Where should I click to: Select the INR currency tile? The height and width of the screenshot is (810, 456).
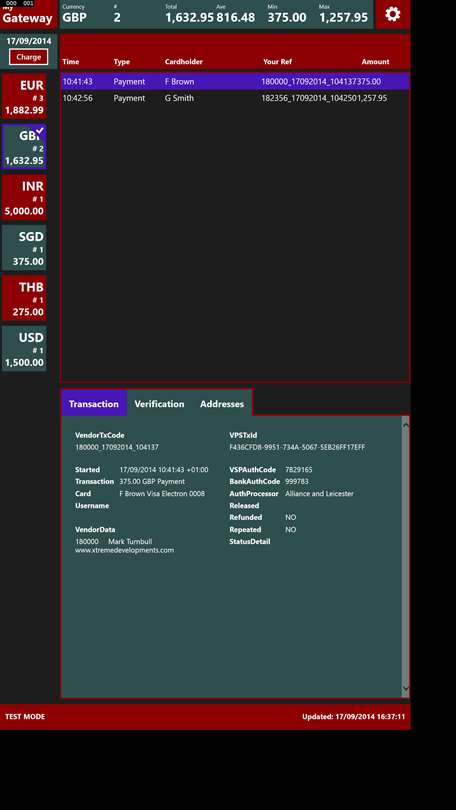click(24, 197)
